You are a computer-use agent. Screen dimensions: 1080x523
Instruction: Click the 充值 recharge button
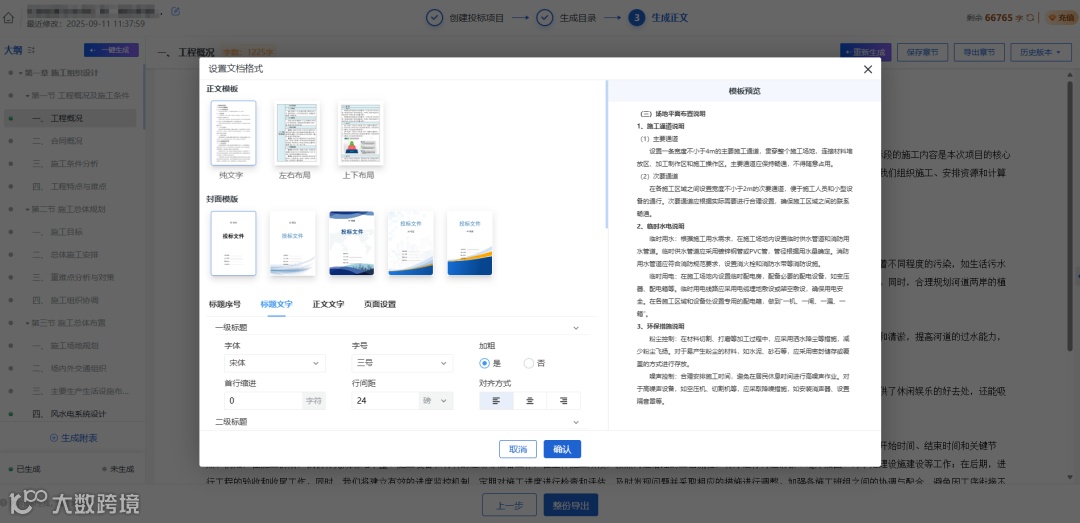tap(1061, 18)
